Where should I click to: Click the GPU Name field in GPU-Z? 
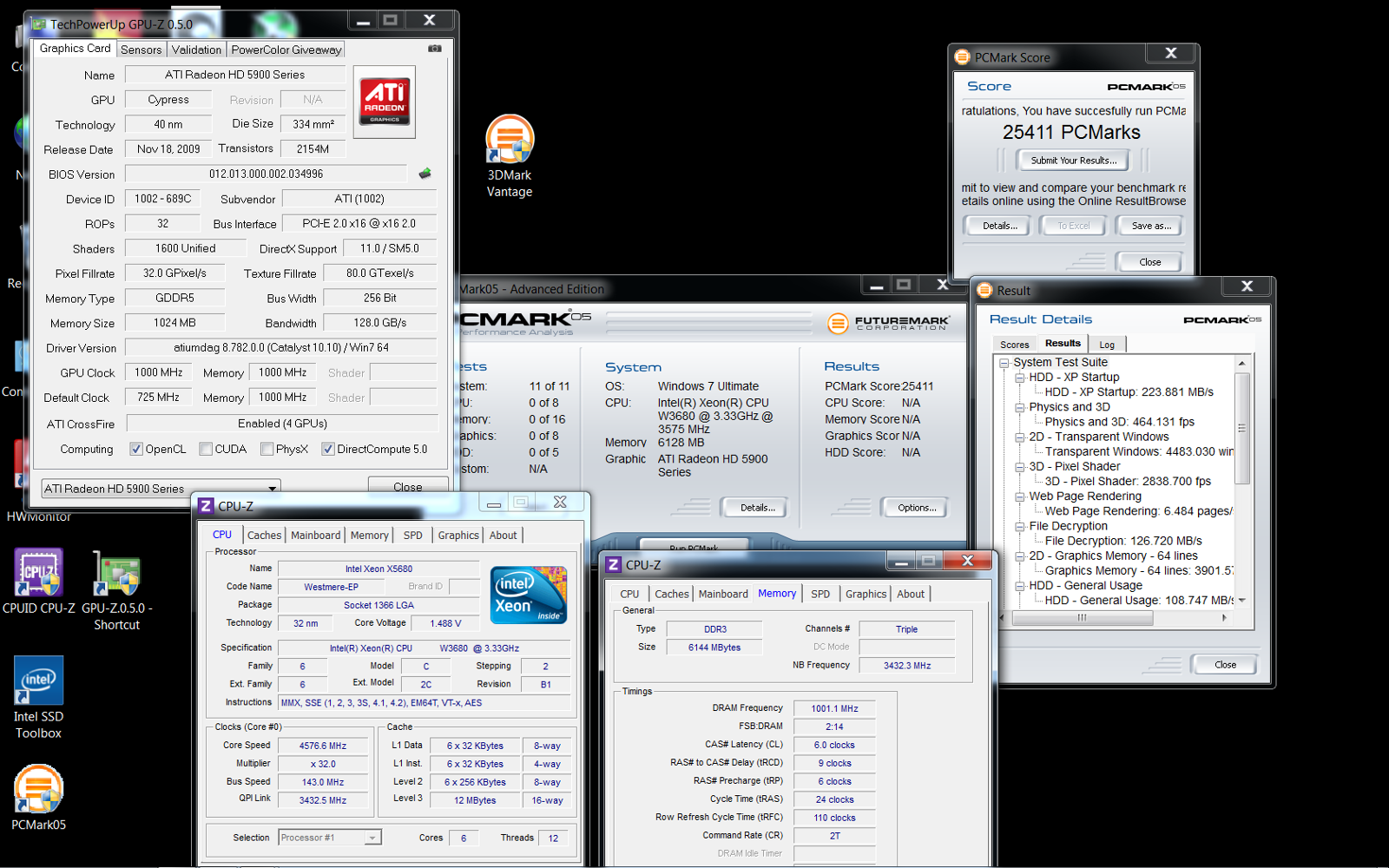(234, 75)
